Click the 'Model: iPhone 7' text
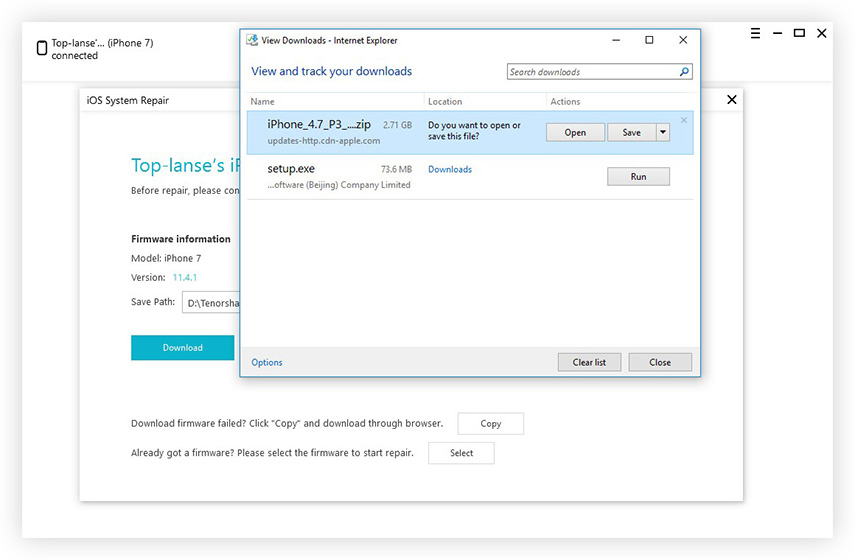 [x=166, y=258]
